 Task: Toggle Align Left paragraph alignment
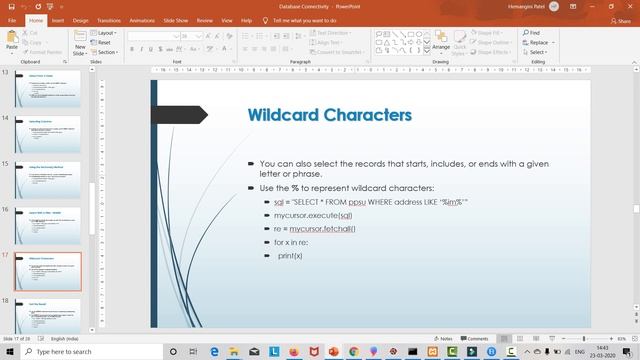click(x=245, y=49)
